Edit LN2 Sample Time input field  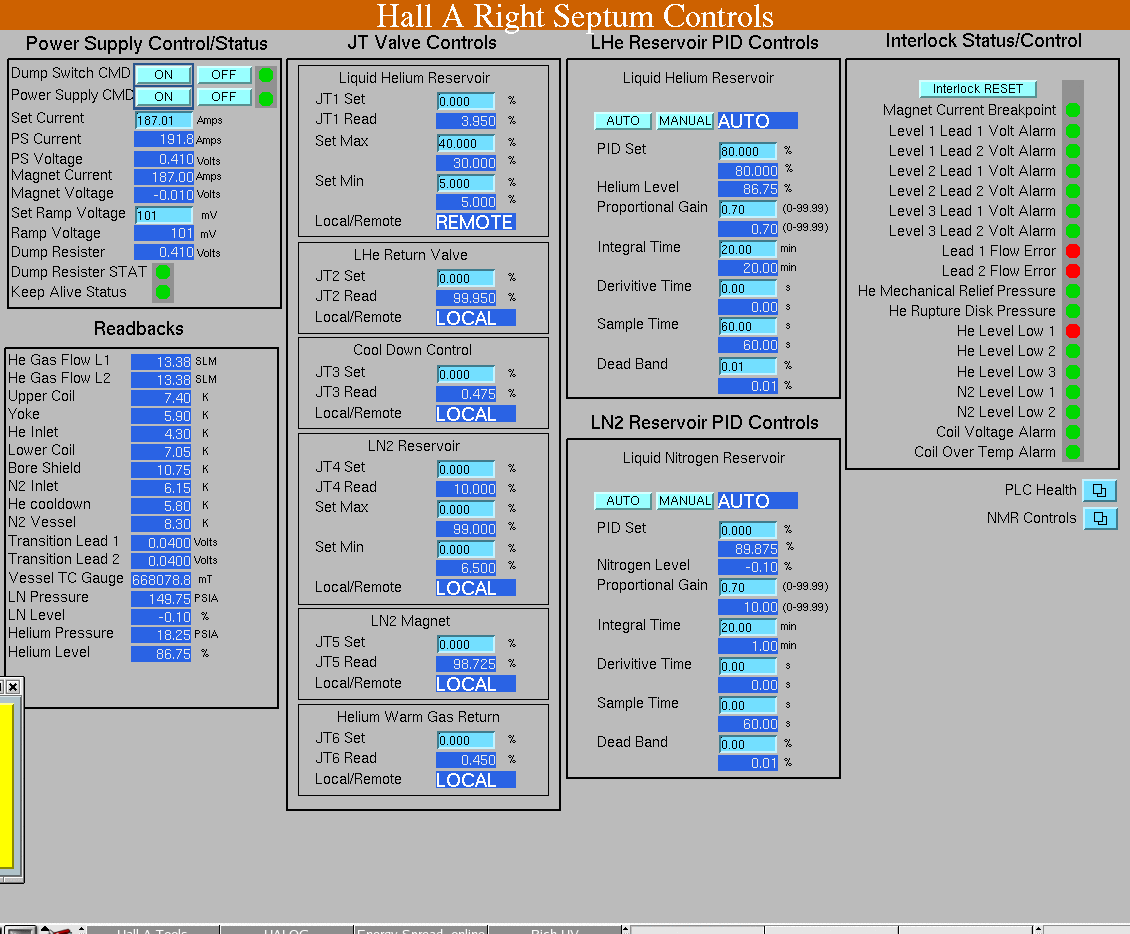[x=748, y=706]
